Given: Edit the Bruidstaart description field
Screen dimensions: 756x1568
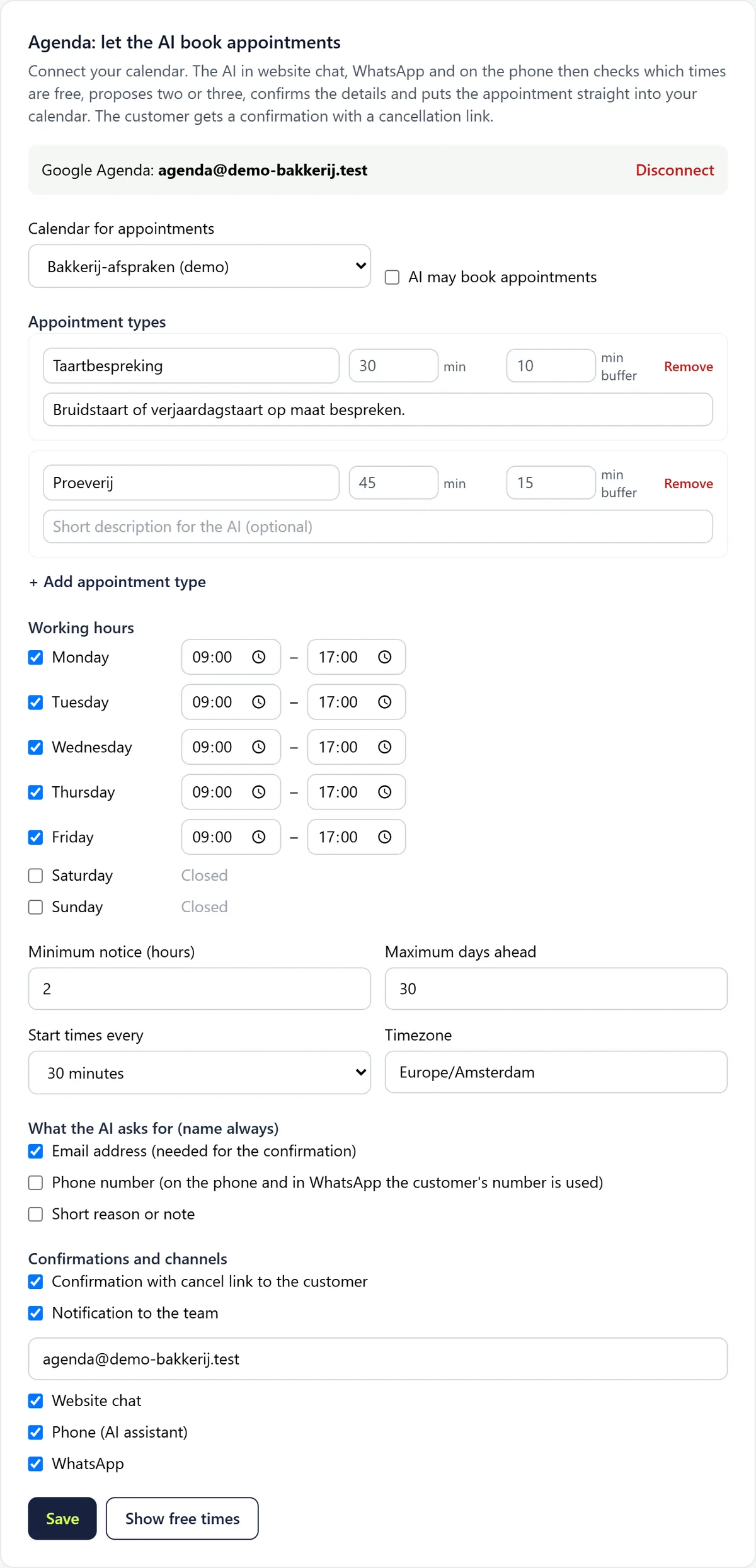Looking at the screenshot, I should (378, 410).
